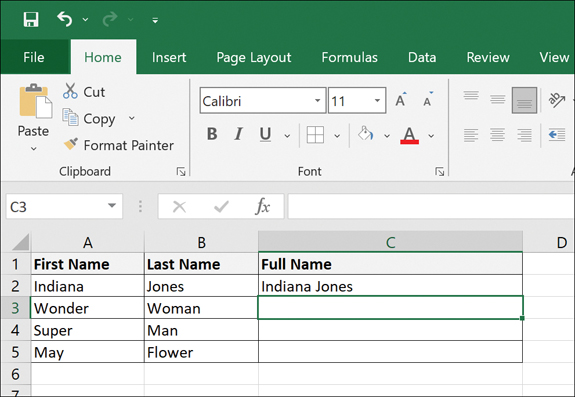This screenshot has width=575, height=397.
Task: Confirm entry with checkmark icon
Action: [221, 207]
